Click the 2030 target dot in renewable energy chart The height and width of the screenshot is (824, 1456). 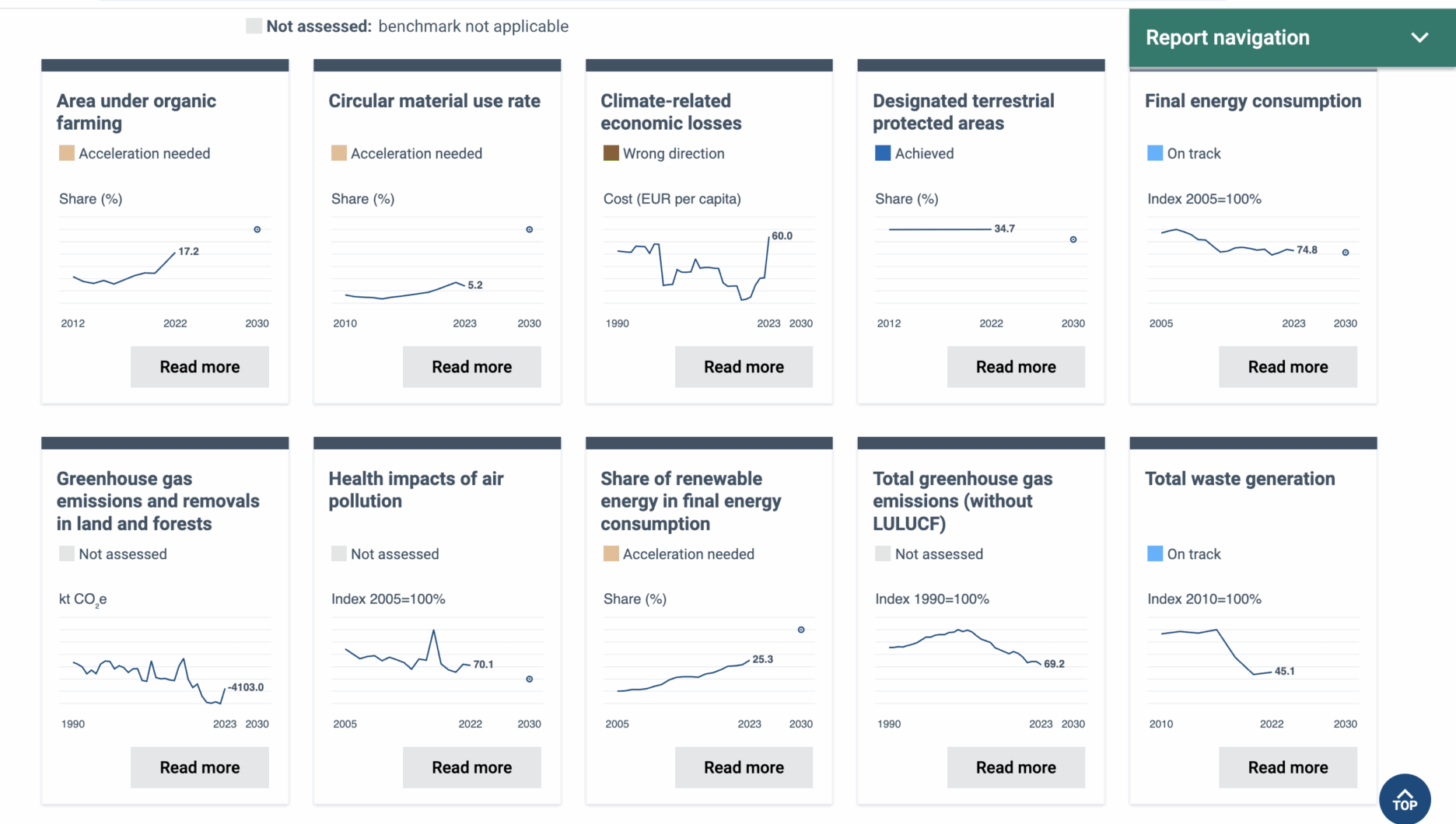tap(801, 630)
